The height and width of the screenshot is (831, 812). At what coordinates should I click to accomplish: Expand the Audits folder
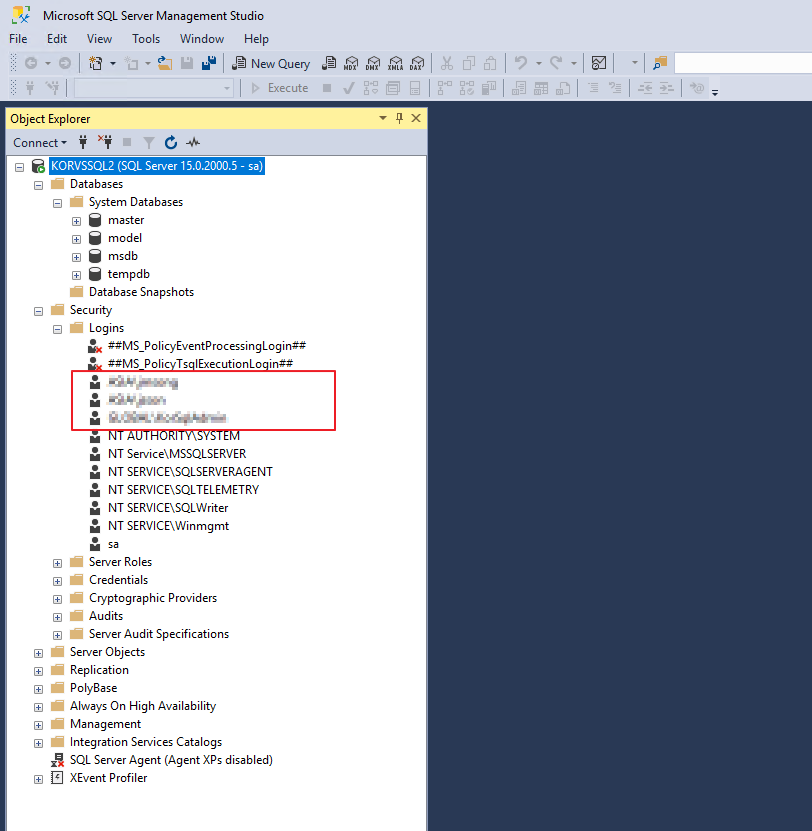tap(58, 617)
